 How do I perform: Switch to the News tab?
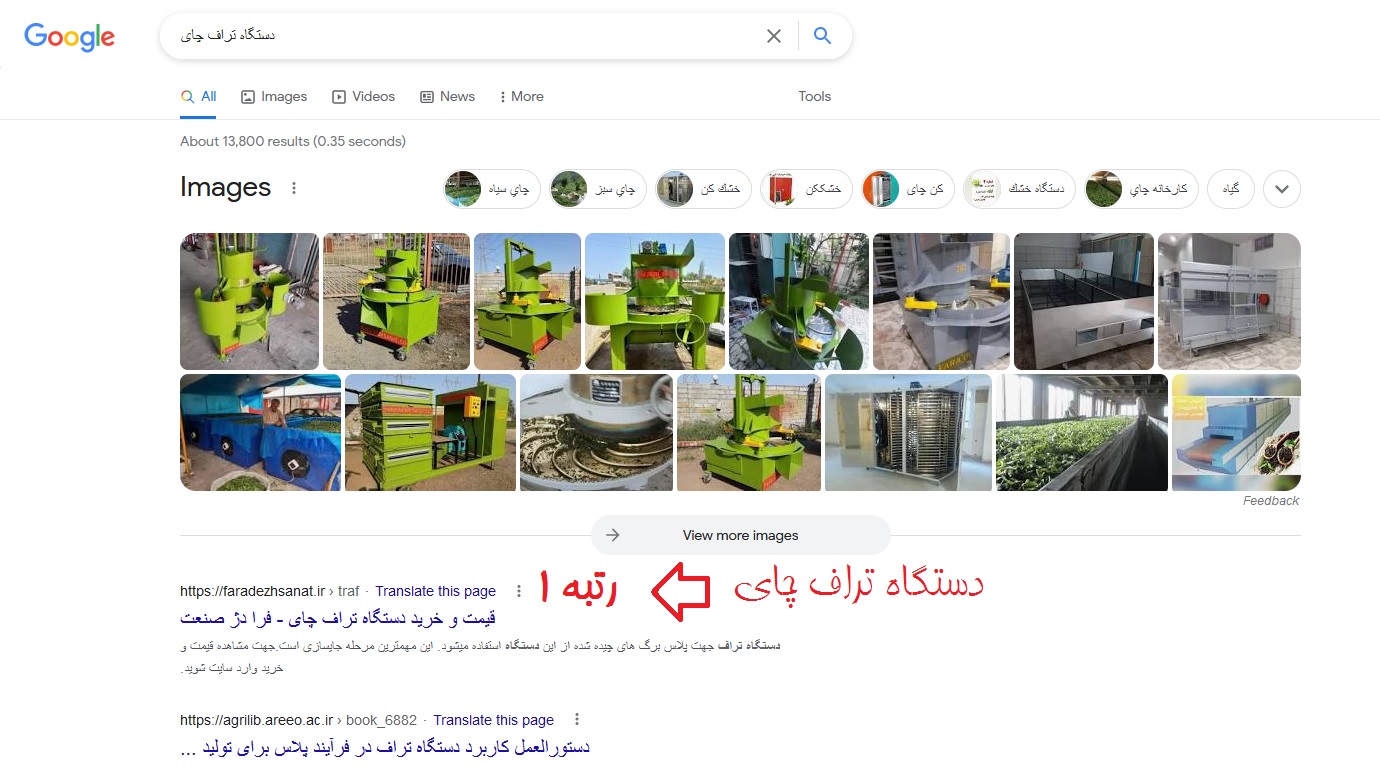coord(447,96)
